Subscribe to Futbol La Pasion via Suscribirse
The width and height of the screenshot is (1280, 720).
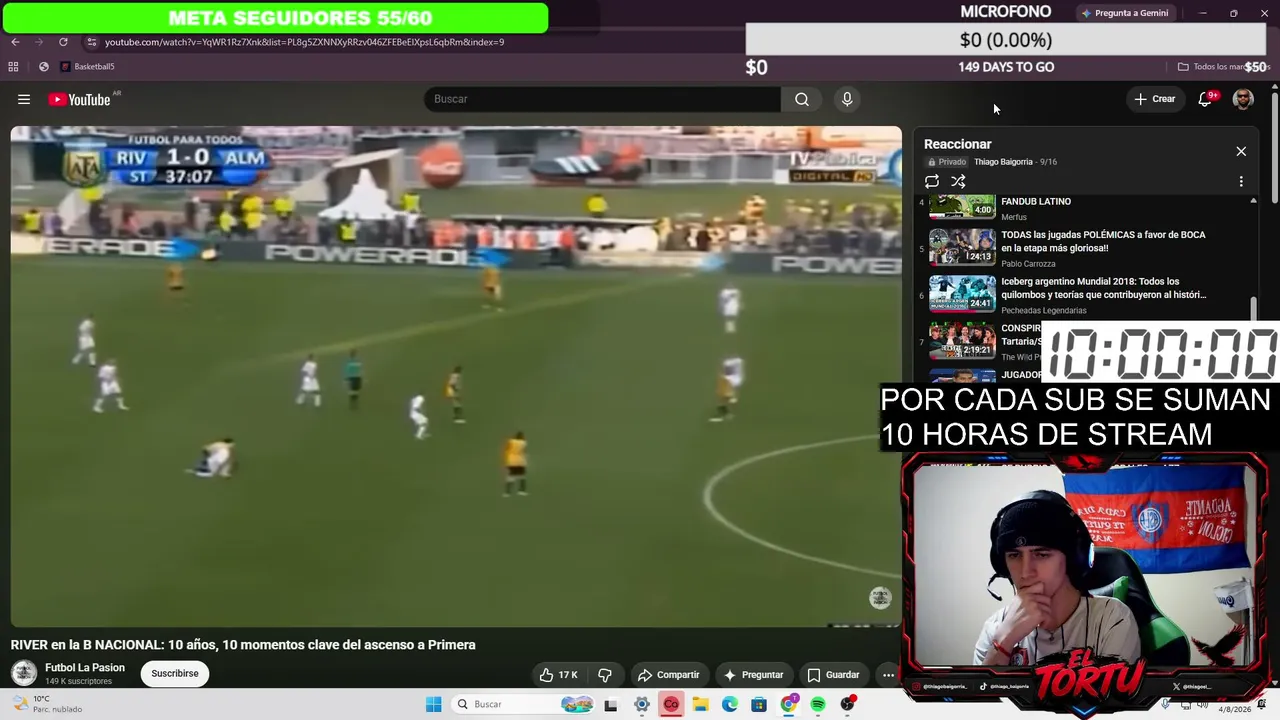click(x=175, y=674)
